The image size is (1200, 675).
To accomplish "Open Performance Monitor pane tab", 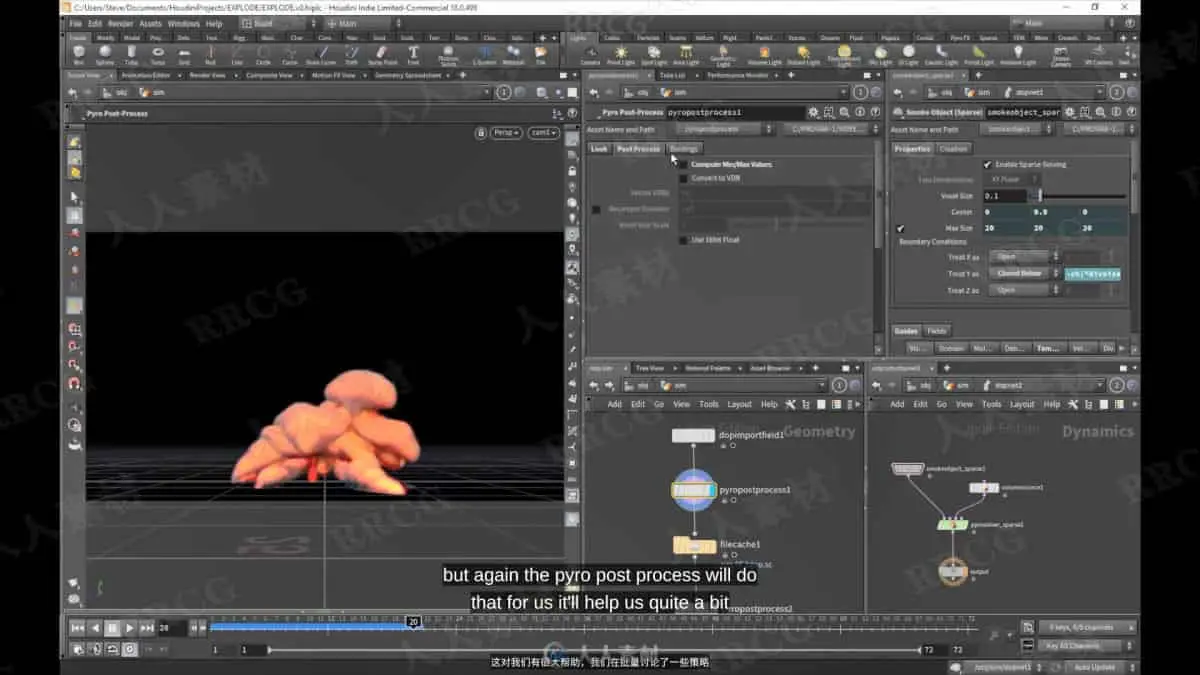I will [738, 75].
